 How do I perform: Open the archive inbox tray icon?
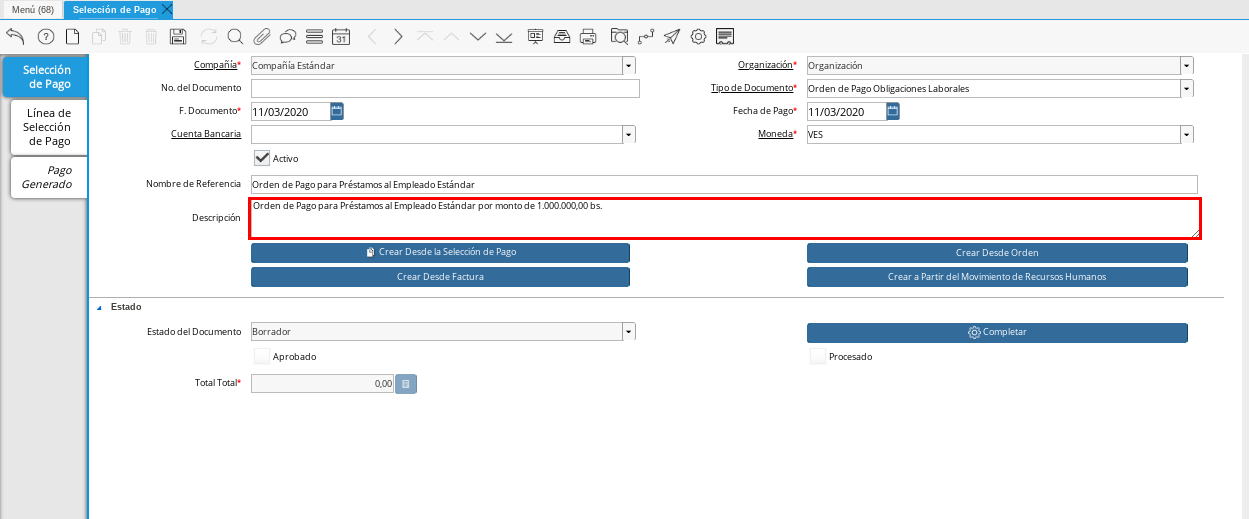point(562,37)
